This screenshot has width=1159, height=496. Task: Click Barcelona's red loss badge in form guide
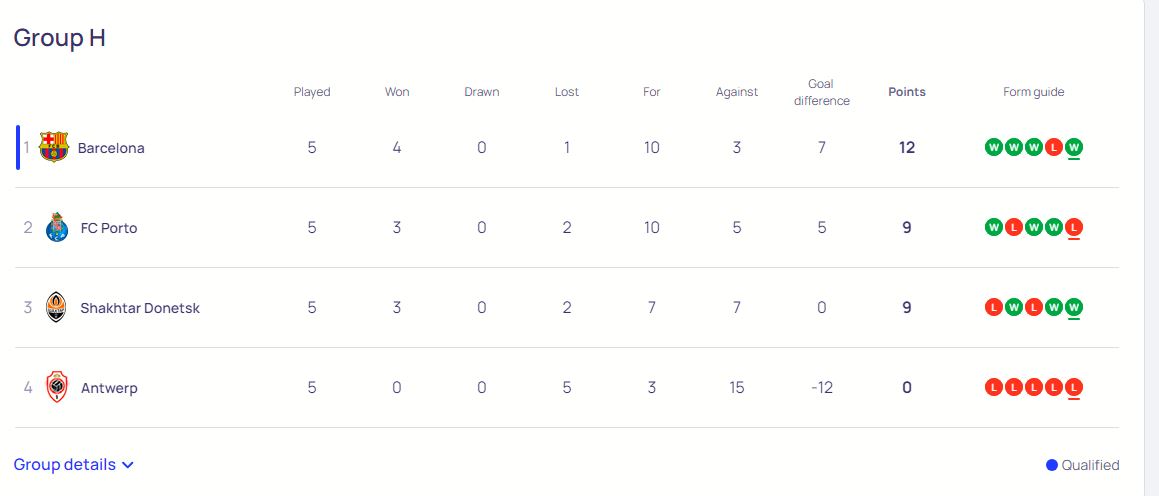click(x=1054, y=148)
